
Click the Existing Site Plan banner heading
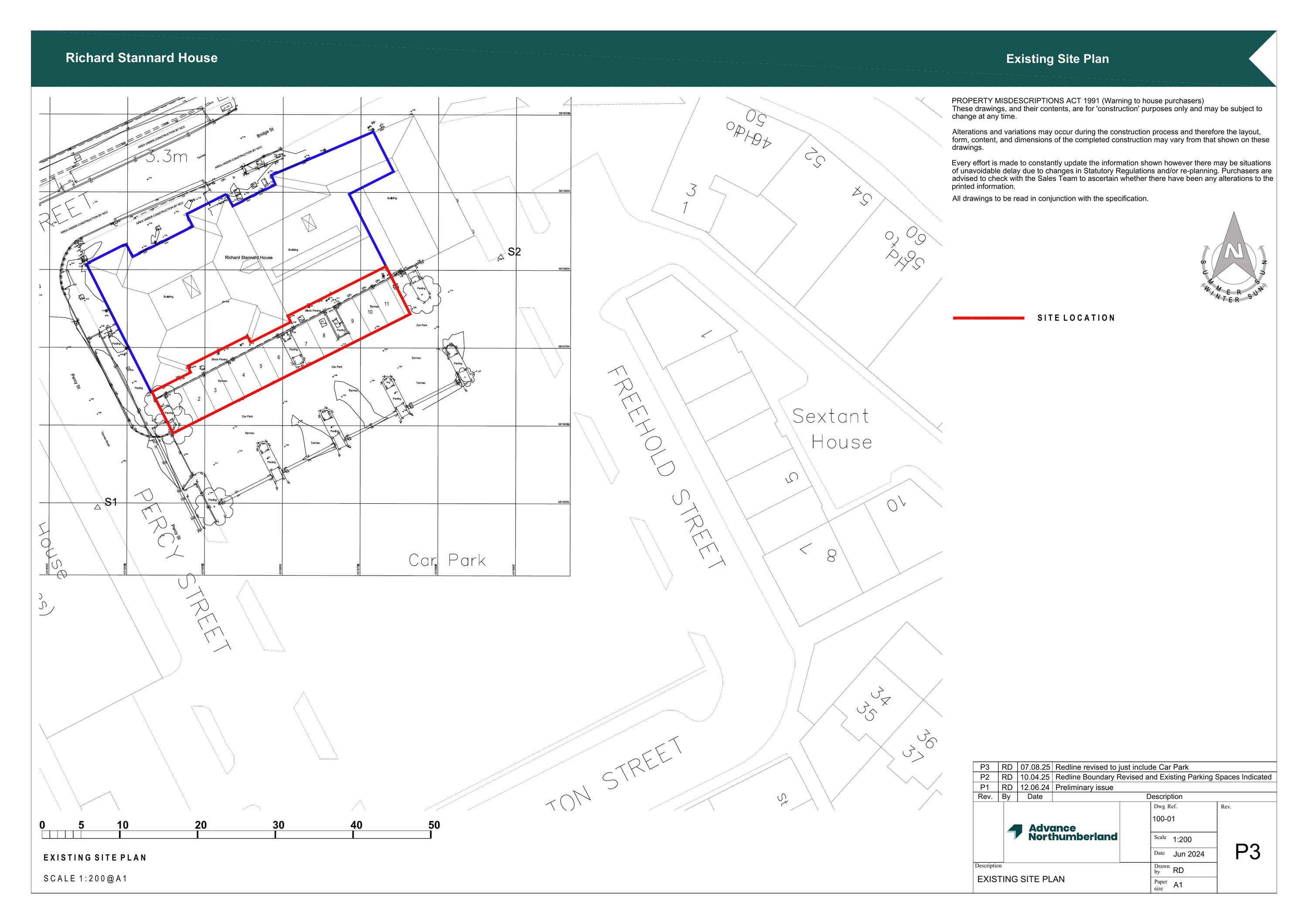(x=1057, y=59)
